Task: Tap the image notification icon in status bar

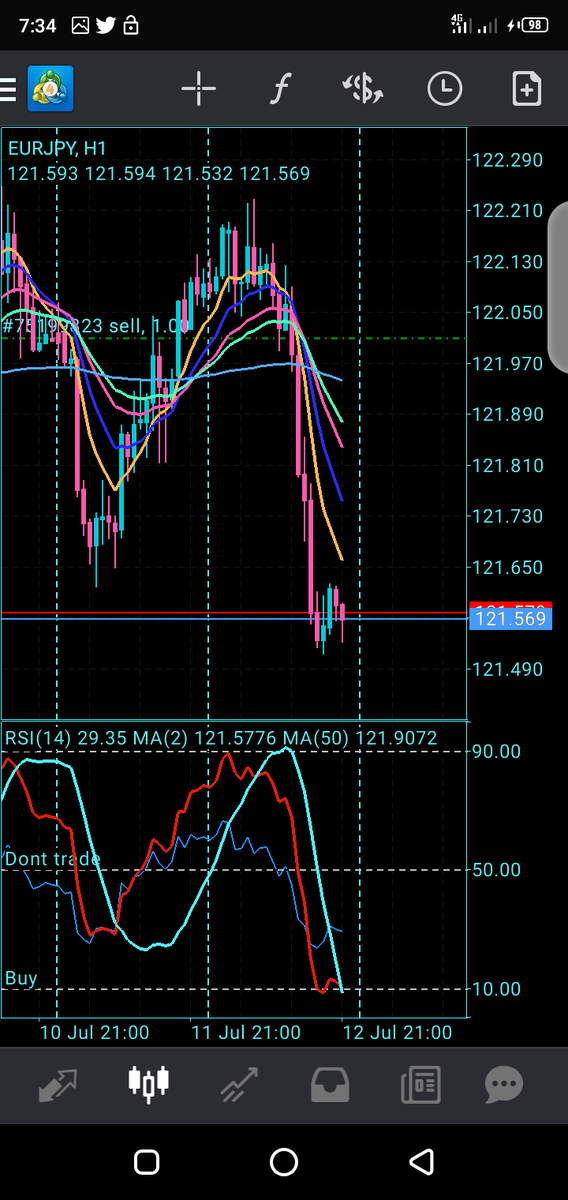Action: pos(81,26)
